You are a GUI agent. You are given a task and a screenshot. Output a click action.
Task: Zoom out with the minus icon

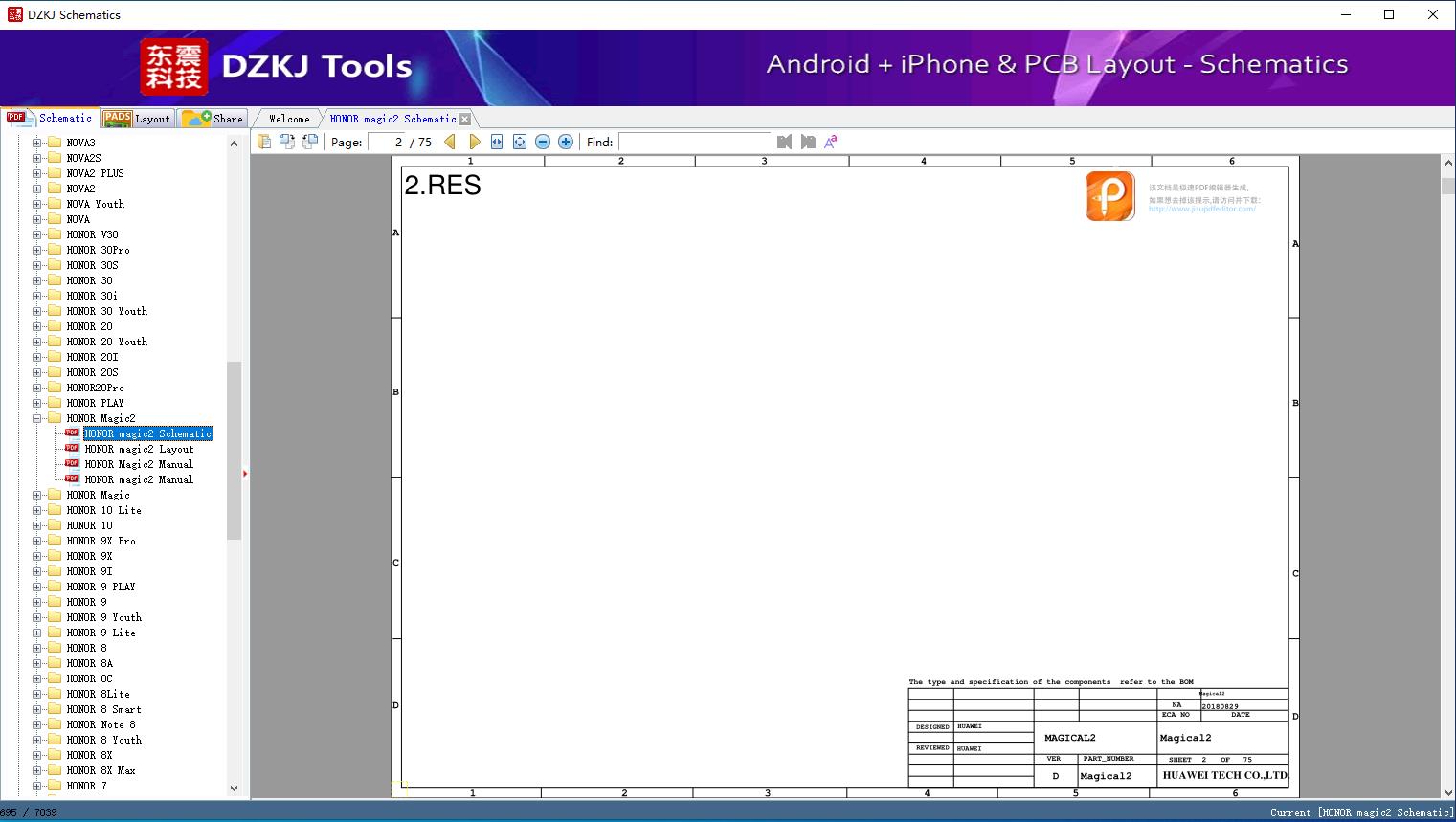coord(543,142)
